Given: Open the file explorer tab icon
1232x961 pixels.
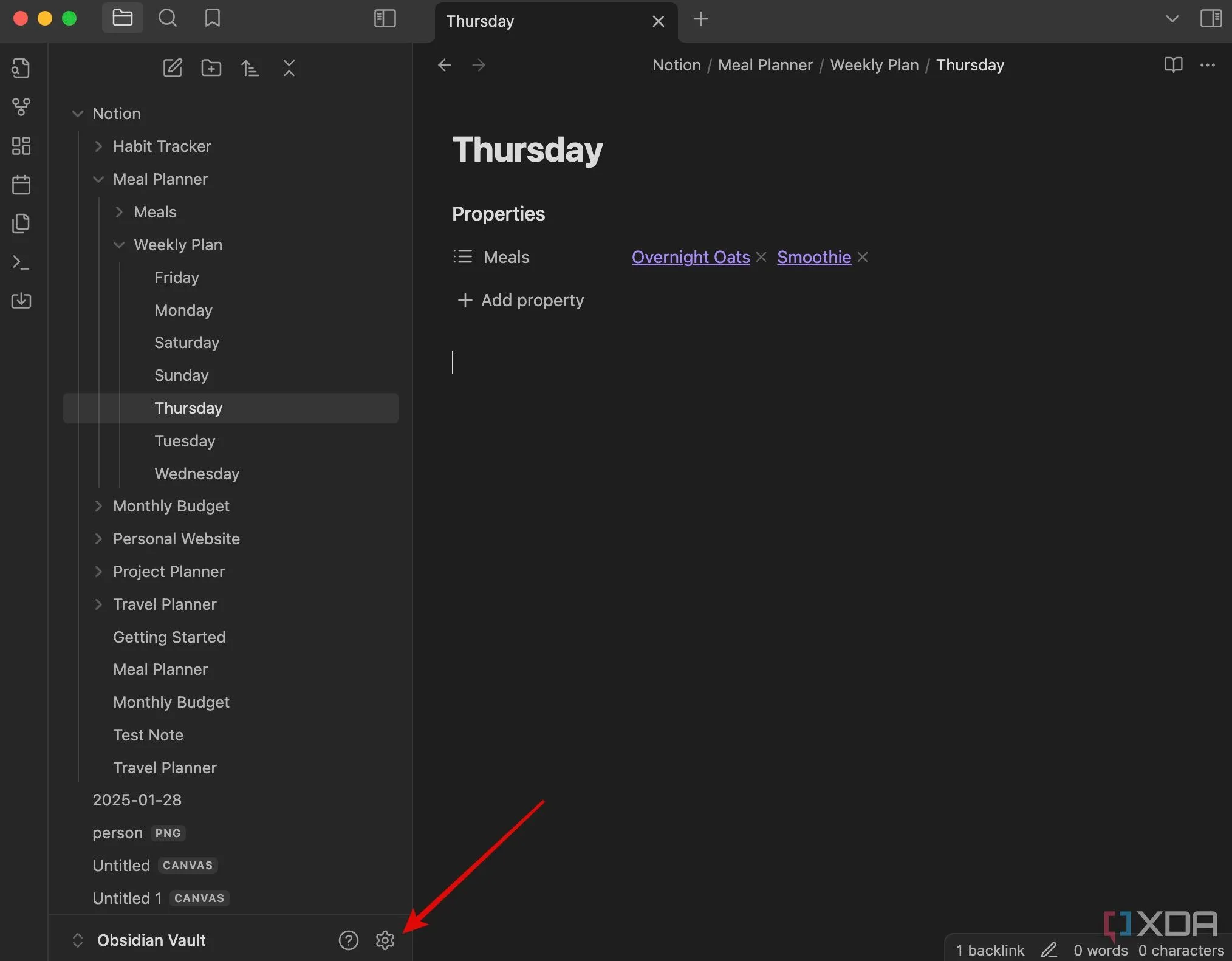Looking at the screenshot, I should (x=122, y=18).
